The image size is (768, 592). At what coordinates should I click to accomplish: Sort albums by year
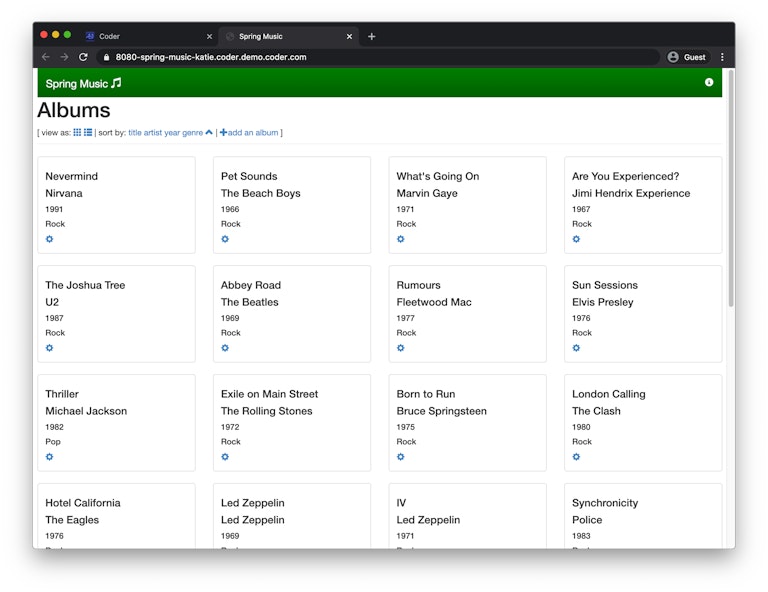click(x=172, y=132)
